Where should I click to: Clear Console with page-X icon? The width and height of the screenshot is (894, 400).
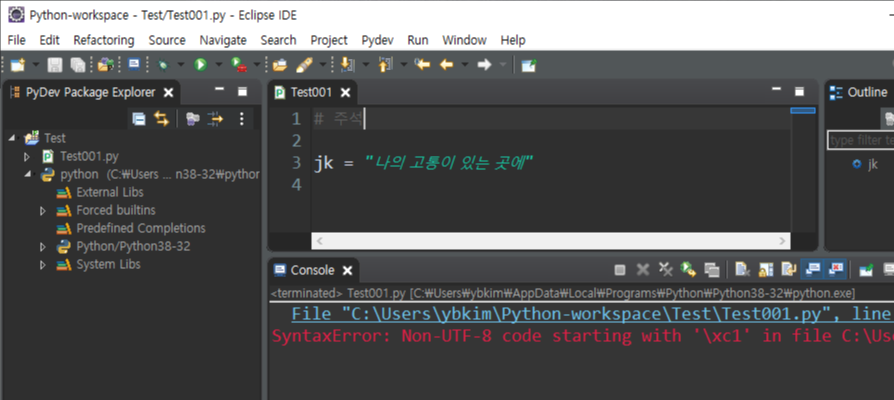click(742, 269)
